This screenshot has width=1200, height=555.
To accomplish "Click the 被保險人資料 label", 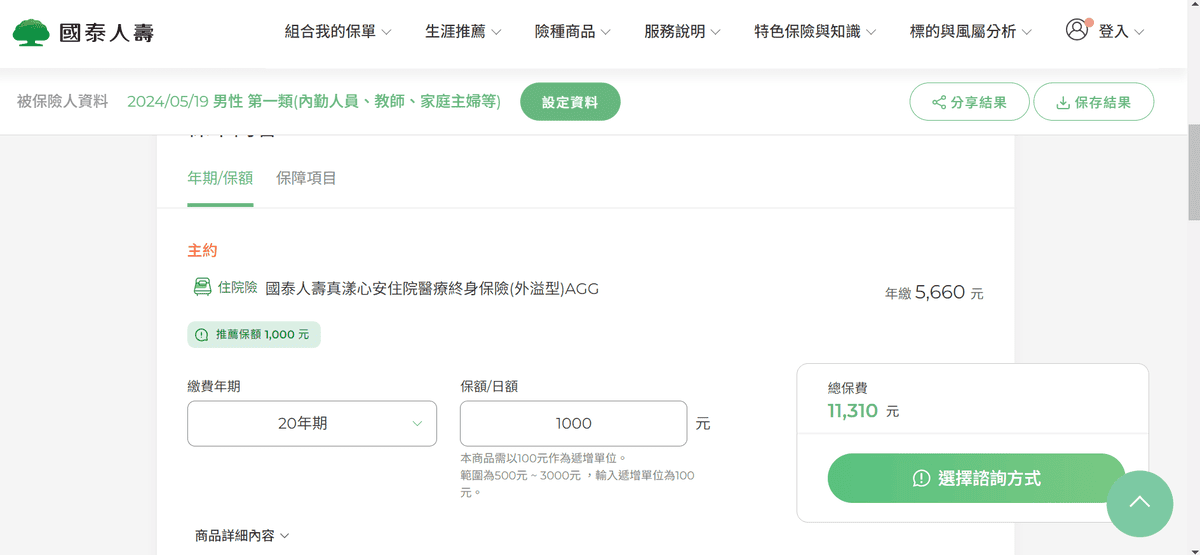I will pyautogui.click(x=62, y=101).
